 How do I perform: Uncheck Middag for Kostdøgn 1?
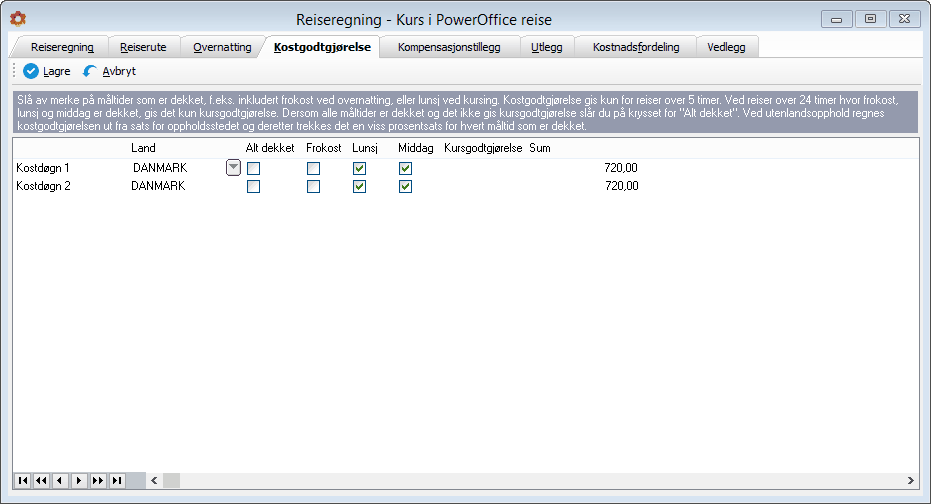point(406,169)
